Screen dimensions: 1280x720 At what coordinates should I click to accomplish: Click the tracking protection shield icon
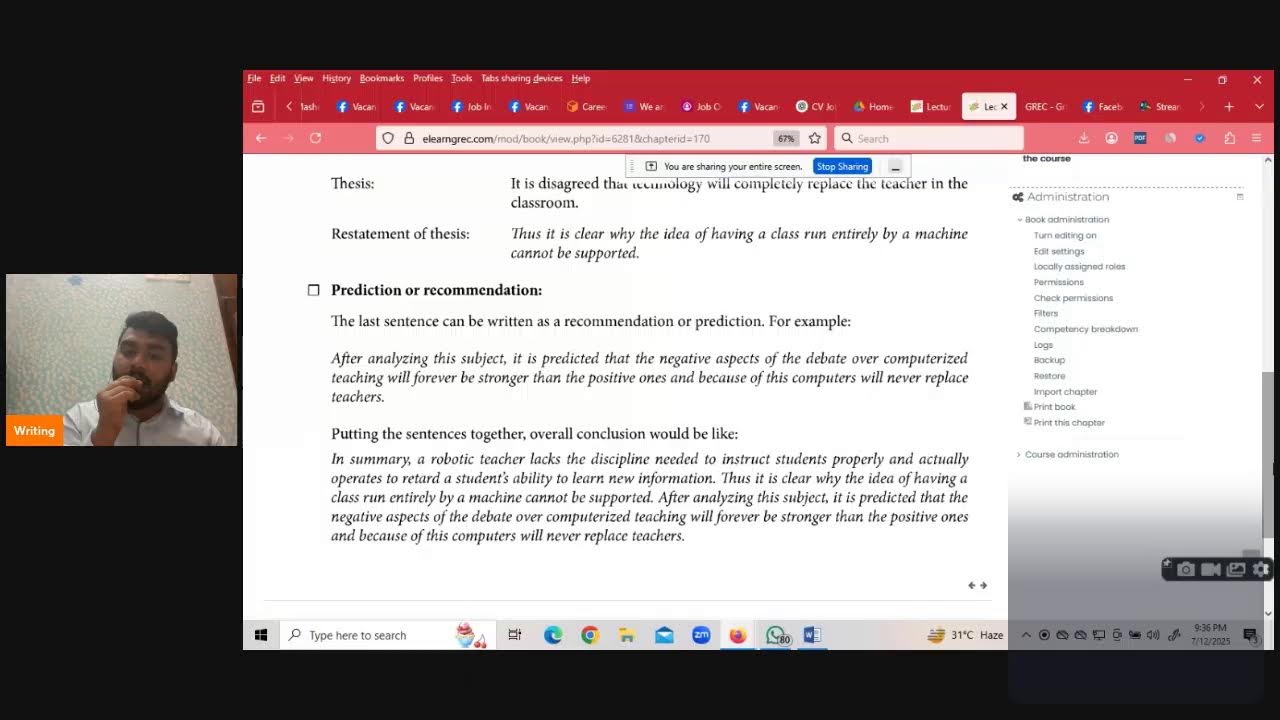(388, 138)
